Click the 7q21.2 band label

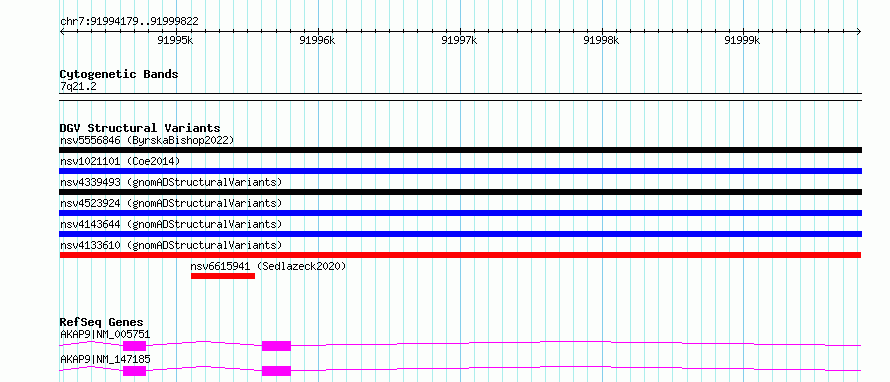(77, 86)
